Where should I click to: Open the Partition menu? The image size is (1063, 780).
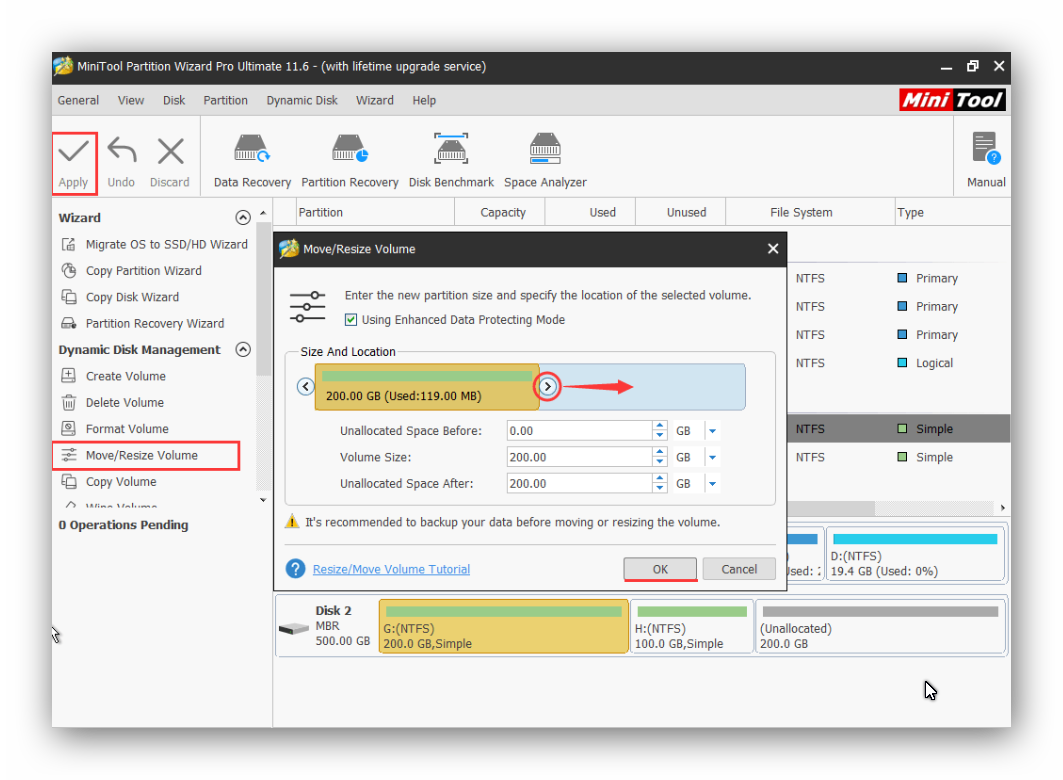pos(225,100)
